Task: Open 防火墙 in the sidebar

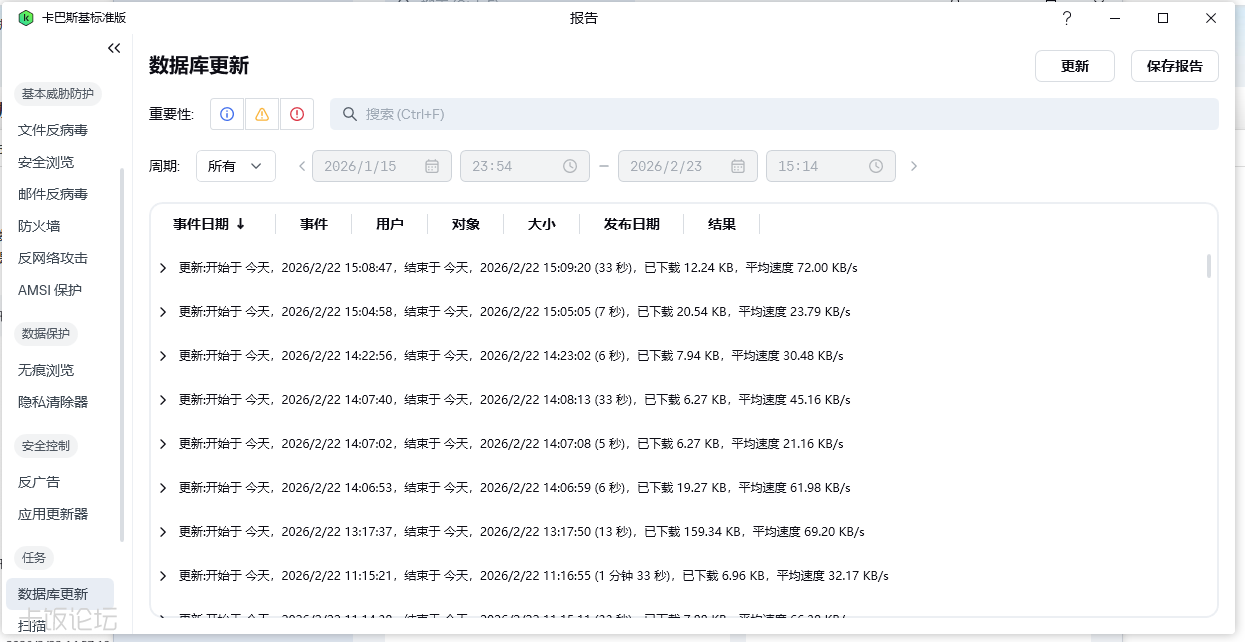Action: (x=39, y=226)
